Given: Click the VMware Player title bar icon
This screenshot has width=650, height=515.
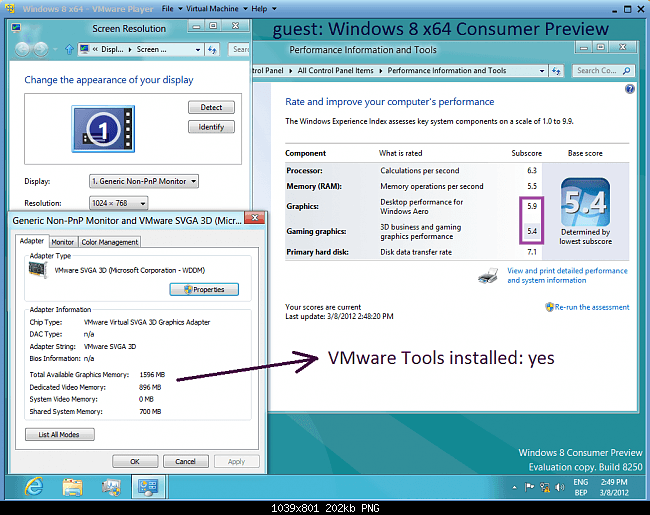Looking at the screenshot, I should click(x=10, y=9).
